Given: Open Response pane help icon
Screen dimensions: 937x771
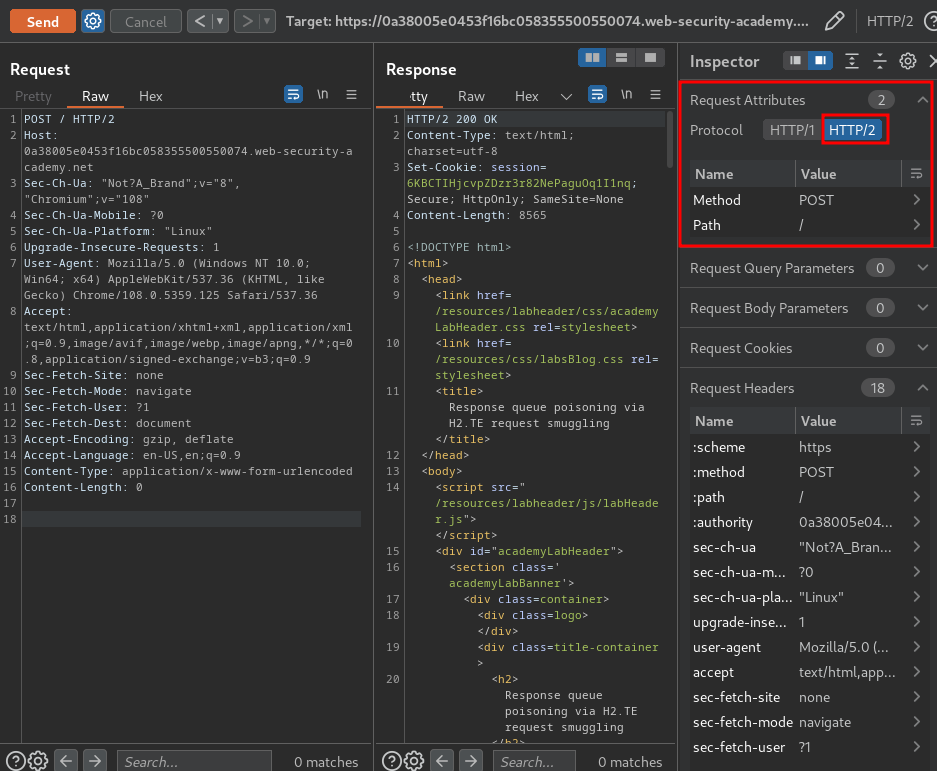Looking at the screenshot, I should (391, 761).
